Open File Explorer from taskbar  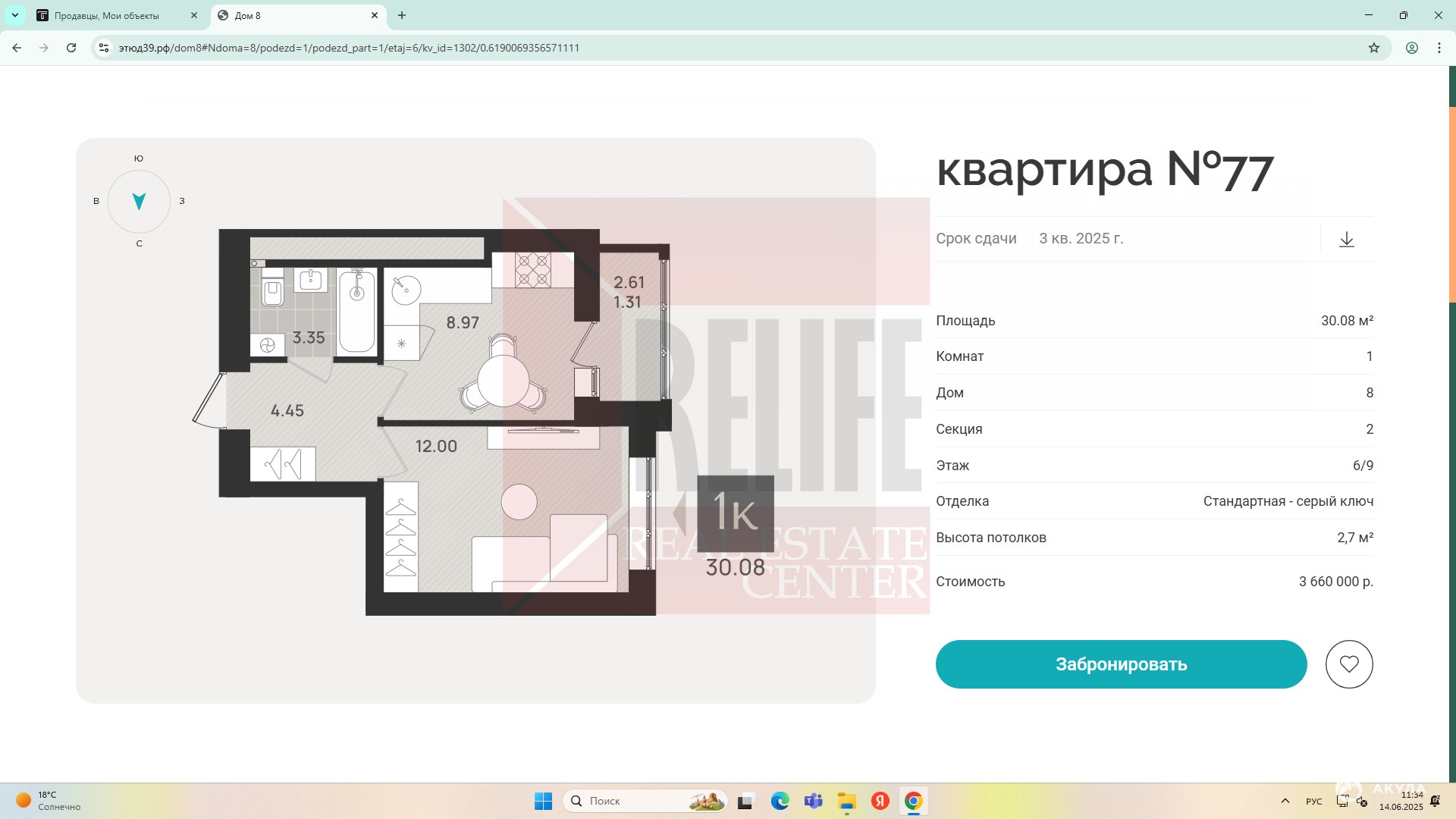coord(847,801)
